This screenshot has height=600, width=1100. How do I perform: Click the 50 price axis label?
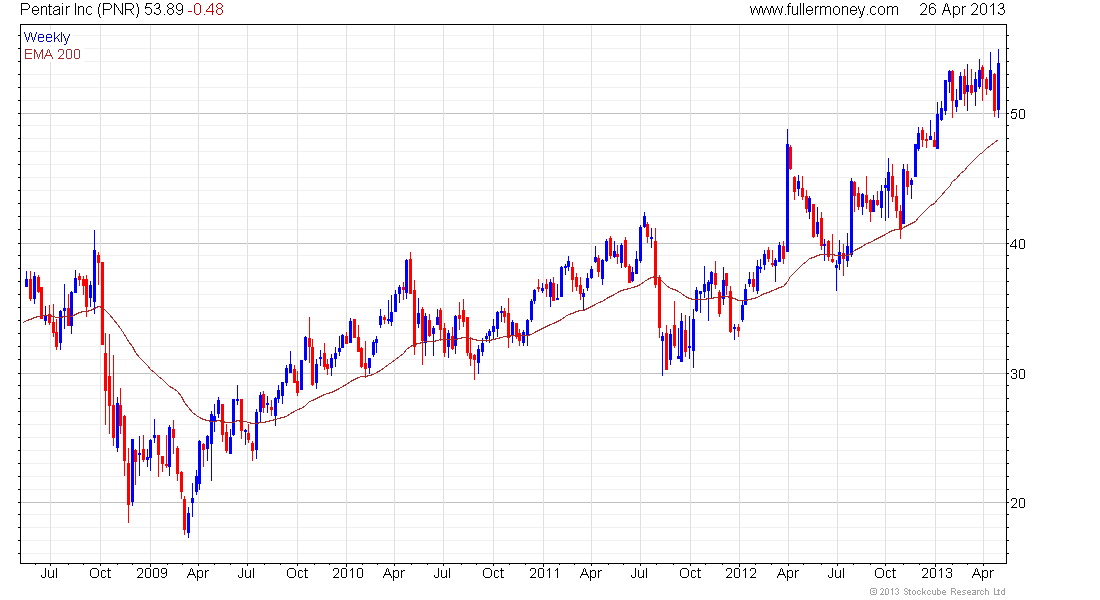click(x=1018, y=114)
